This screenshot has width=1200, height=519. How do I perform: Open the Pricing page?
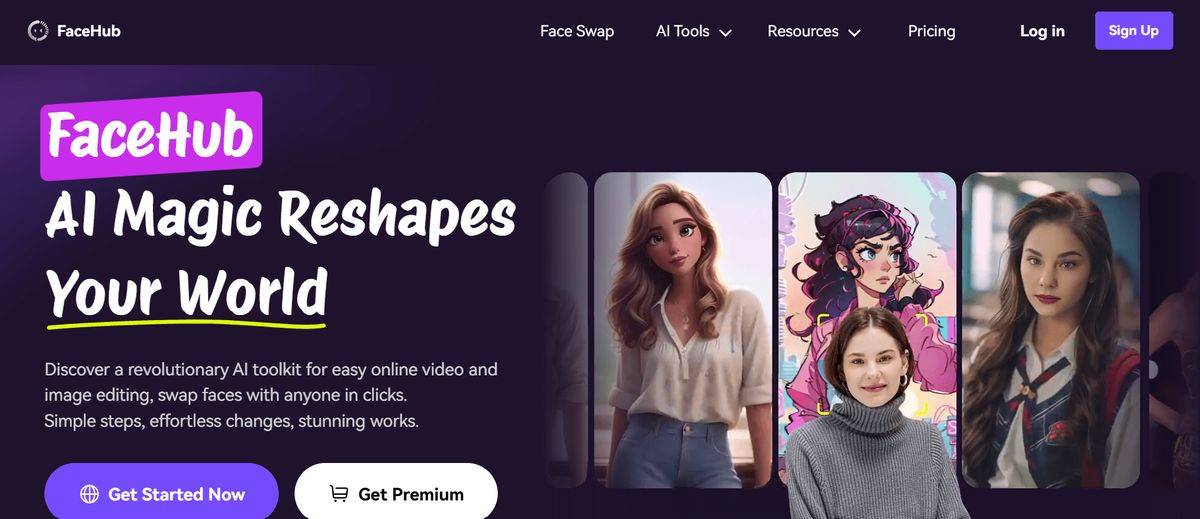coord(931,31)
